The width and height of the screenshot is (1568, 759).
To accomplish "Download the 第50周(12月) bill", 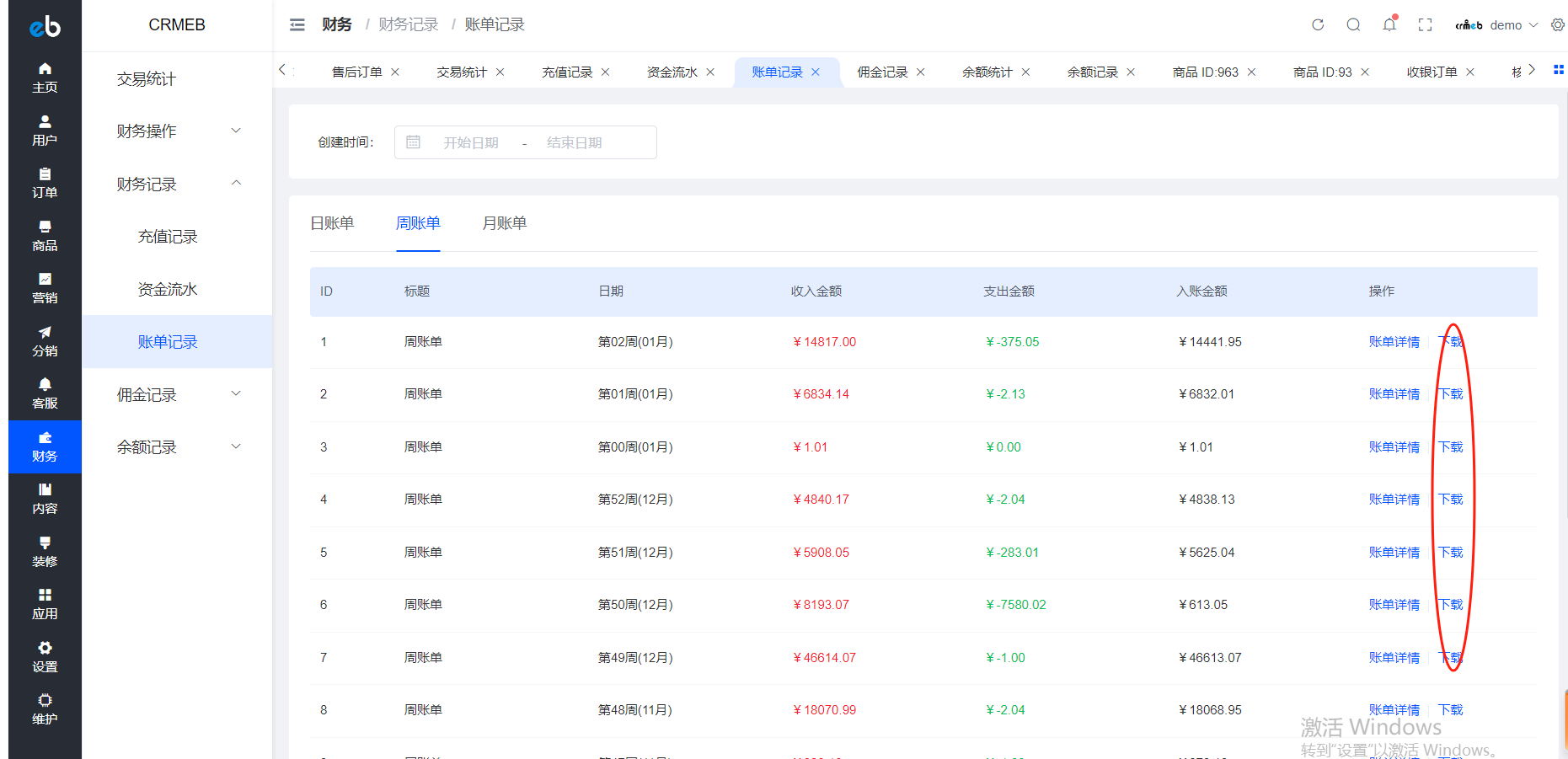I will click(x=1451, y=605).
